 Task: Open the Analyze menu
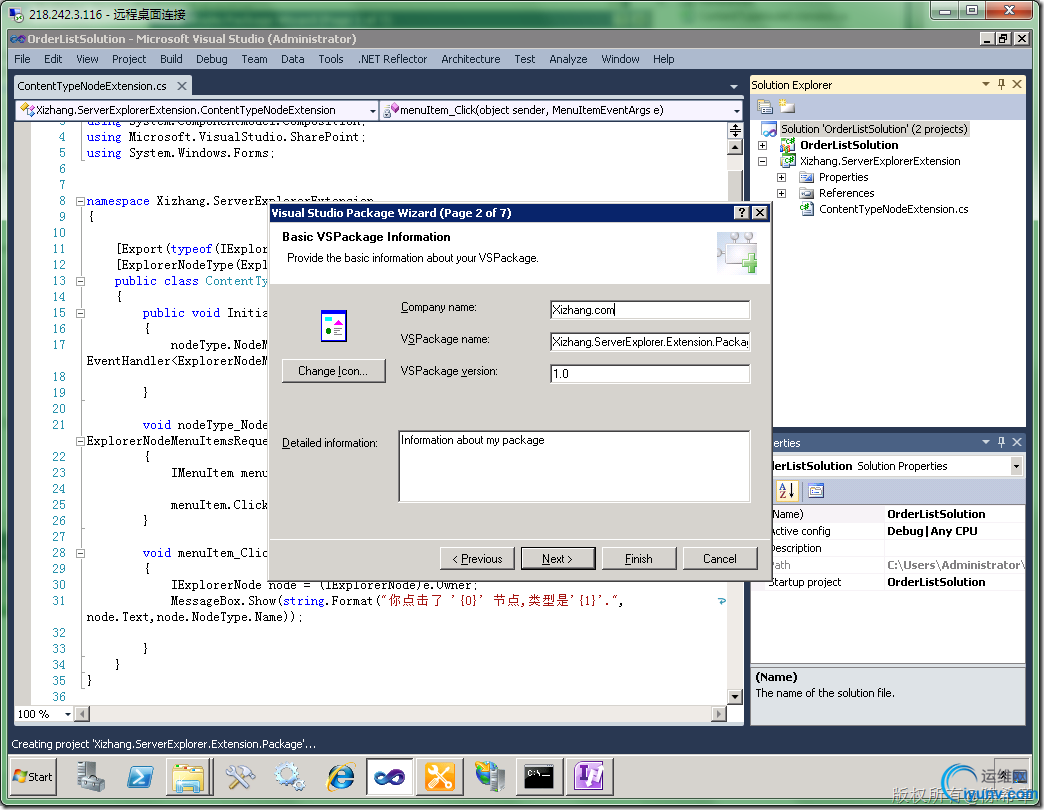coord(568,59)
